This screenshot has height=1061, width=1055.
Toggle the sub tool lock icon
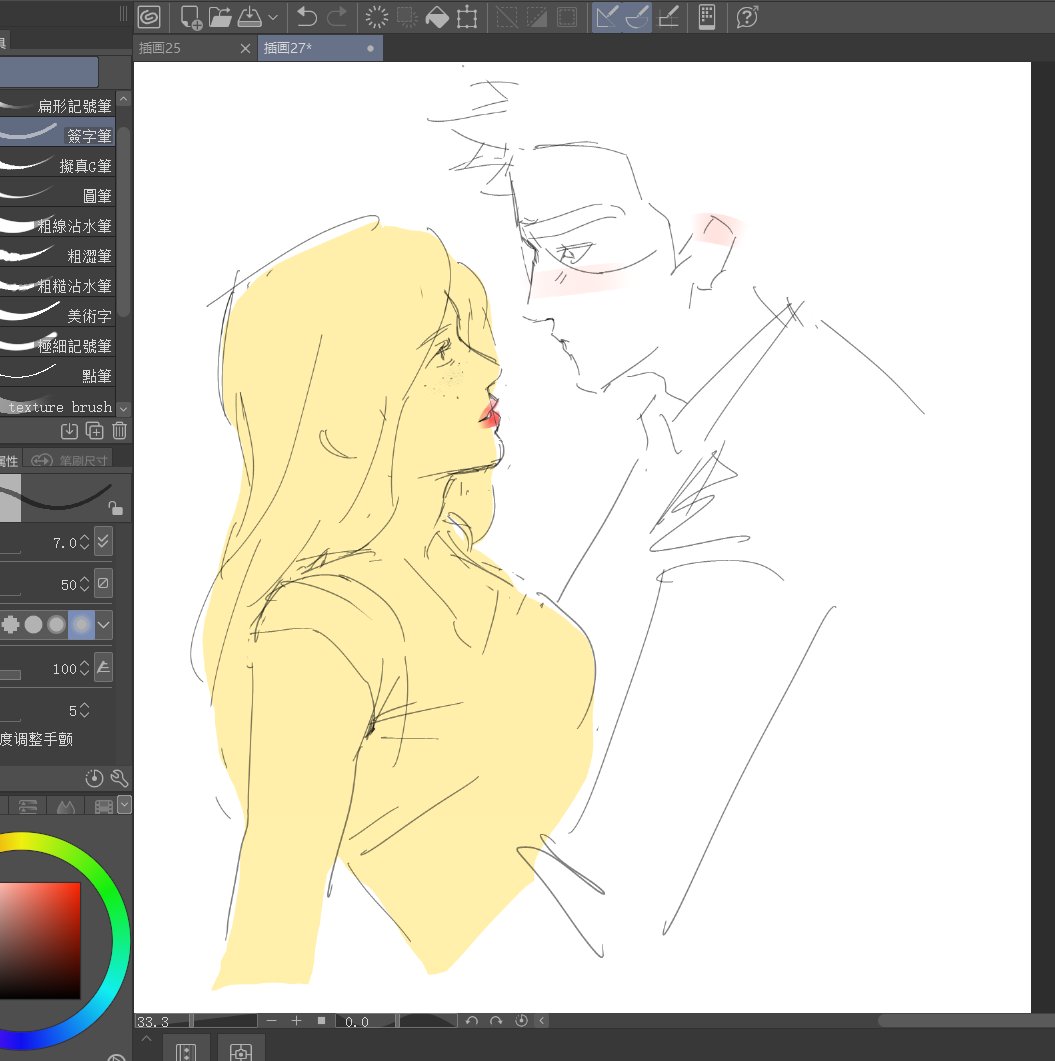[116, 508]
